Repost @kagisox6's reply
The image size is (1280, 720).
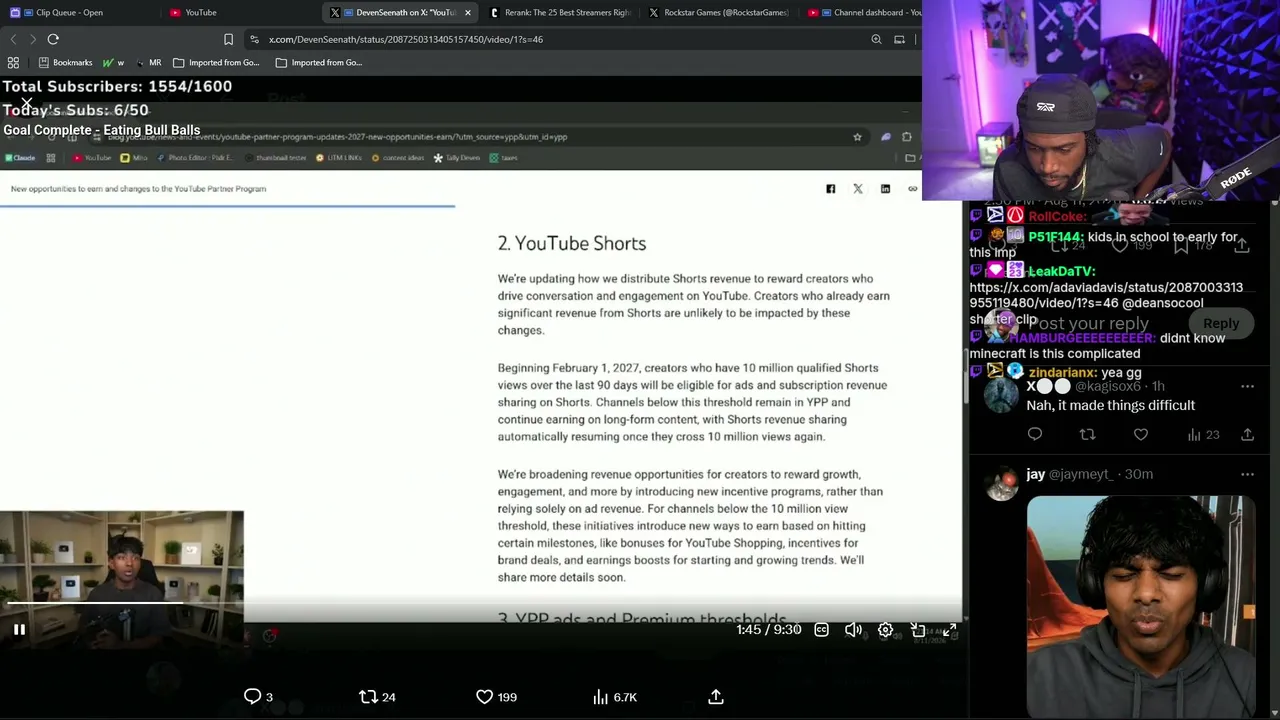(x=1087, y=434)
